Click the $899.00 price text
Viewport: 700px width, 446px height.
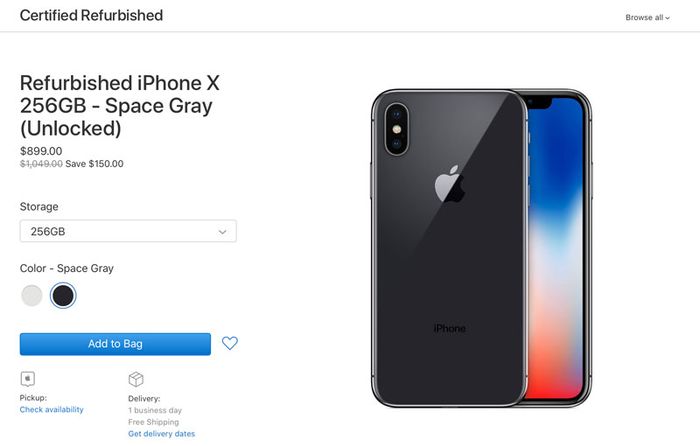(41, 151)
